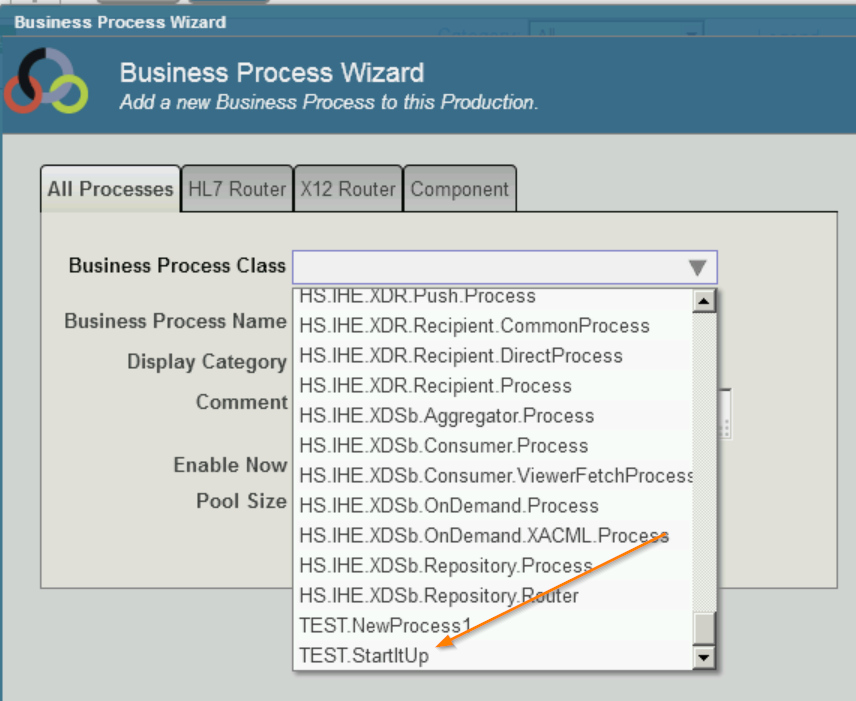Open the HL7 Router tab
Viewport: 856px width, 701px height.
pyautogui.click(x=237, y=189)
